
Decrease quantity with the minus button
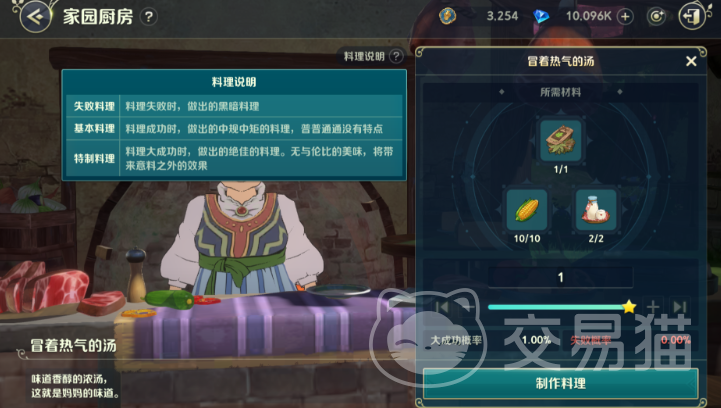click(469, 307)
